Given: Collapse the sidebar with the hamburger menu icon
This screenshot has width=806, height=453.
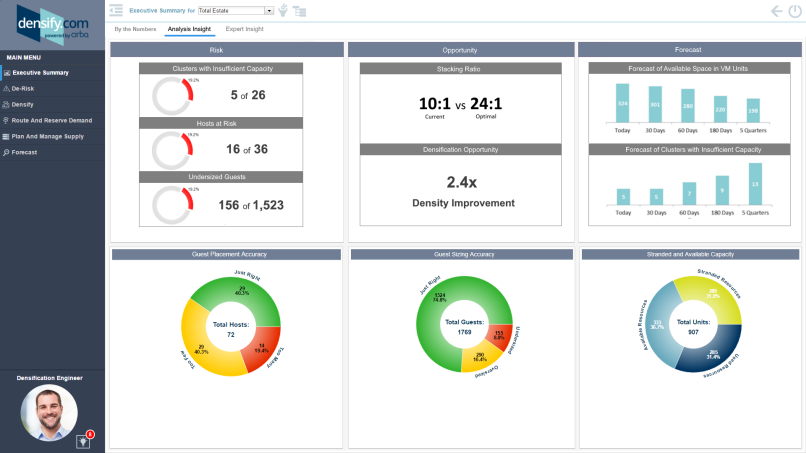Looking at the screenshot, I should (116, 10).
